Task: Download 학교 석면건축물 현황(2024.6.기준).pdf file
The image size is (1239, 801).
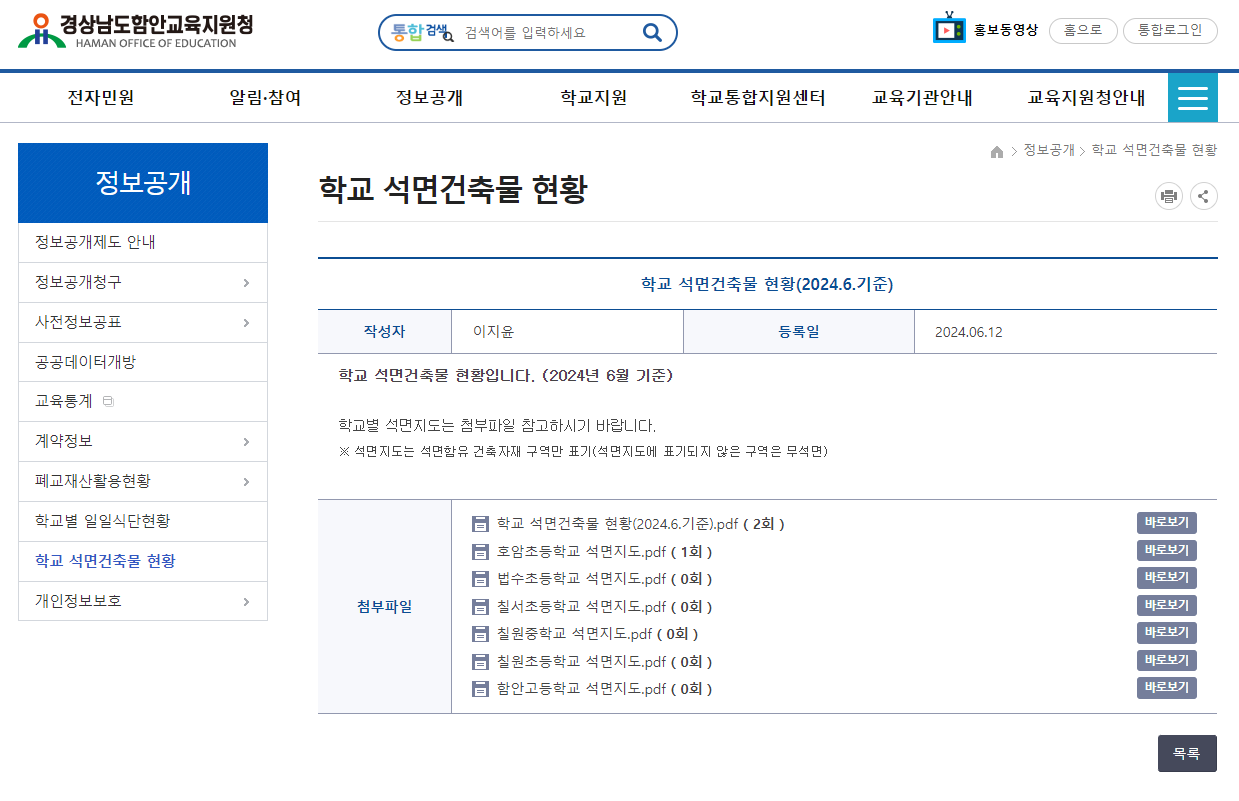Action: tap(617, 524)
